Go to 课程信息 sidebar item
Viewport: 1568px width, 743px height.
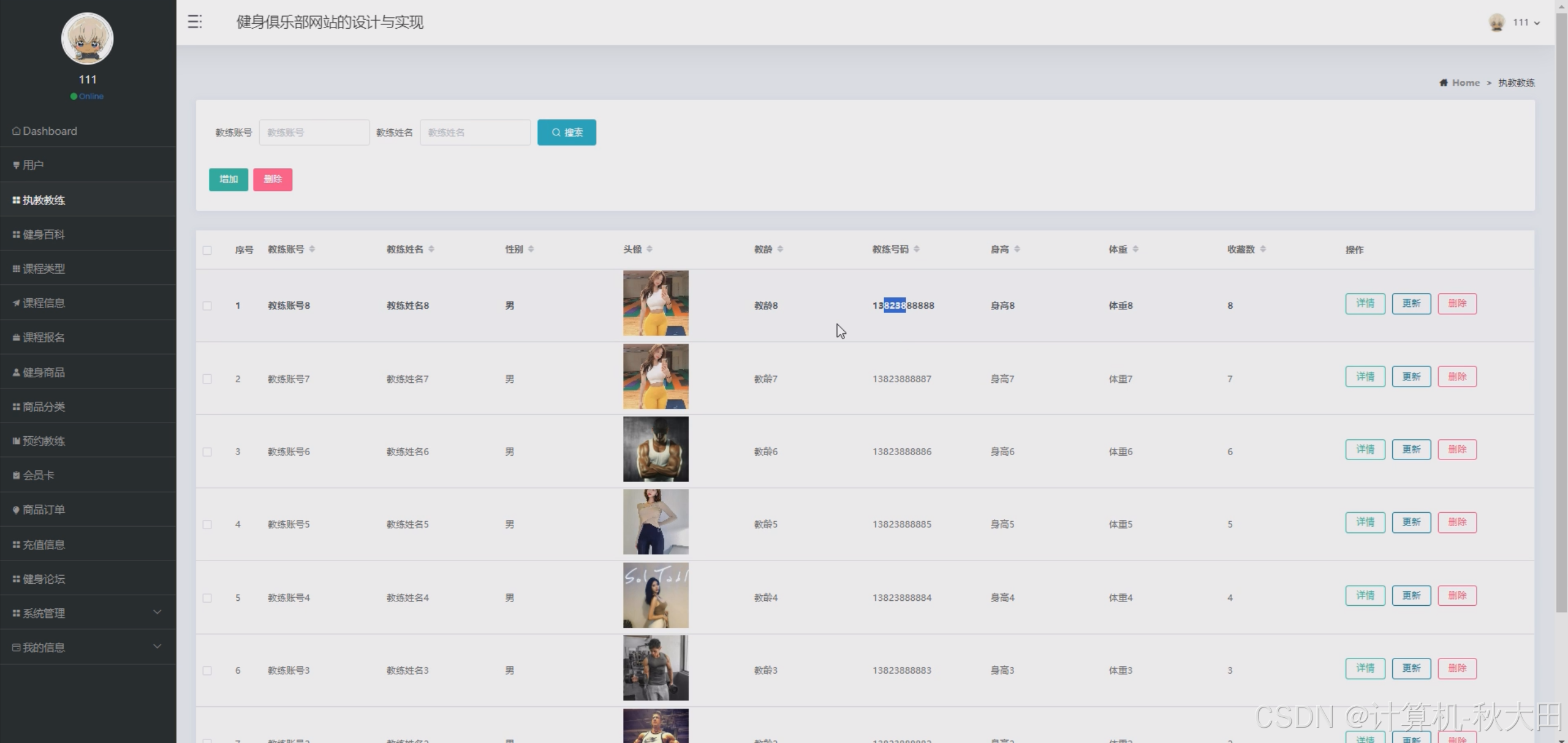[x=44, y=303]
